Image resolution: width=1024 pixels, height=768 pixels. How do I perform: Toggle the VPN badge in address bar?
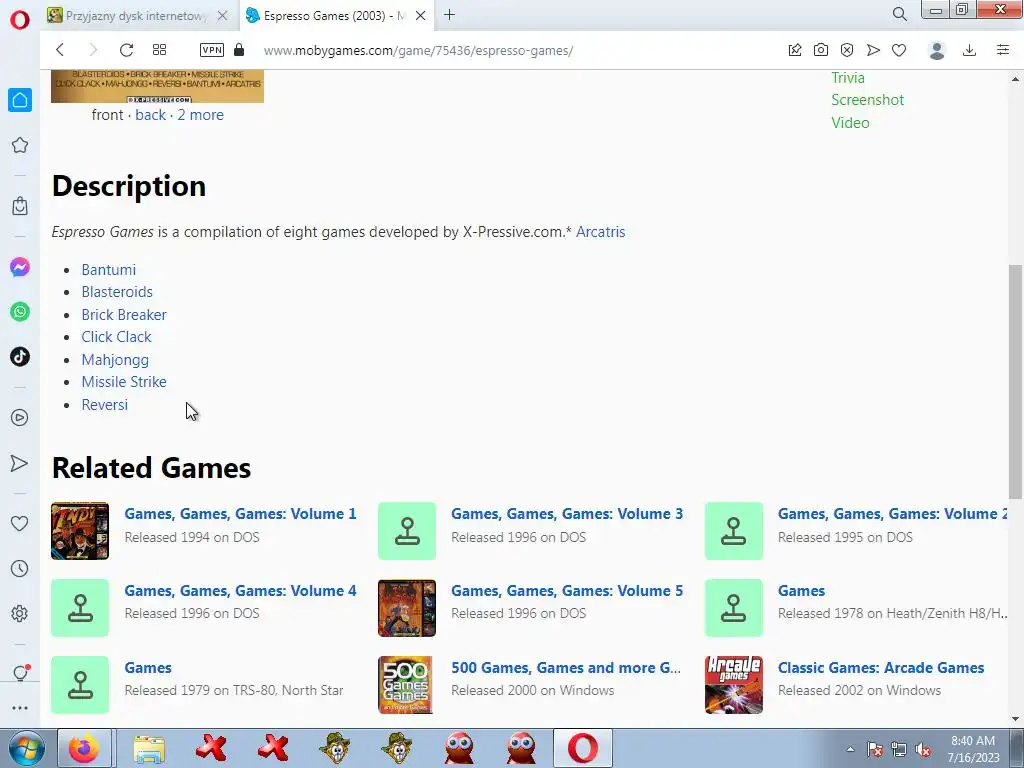212,50
